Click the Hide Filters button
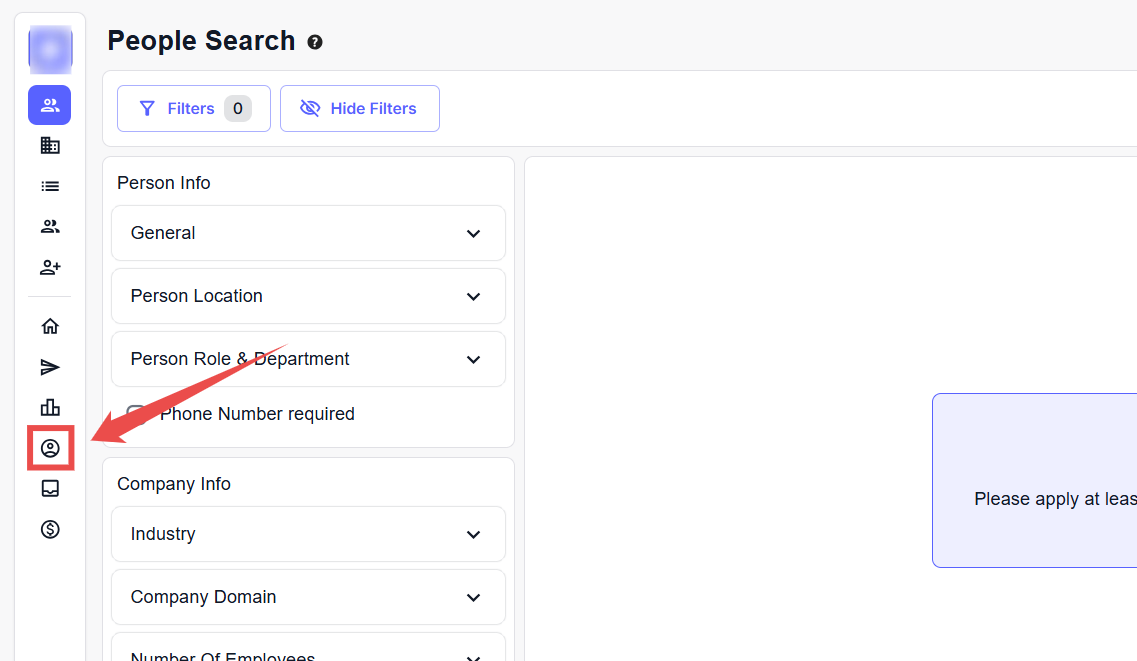This screenshot has height=661, width=1137. (x=359, y=108)
